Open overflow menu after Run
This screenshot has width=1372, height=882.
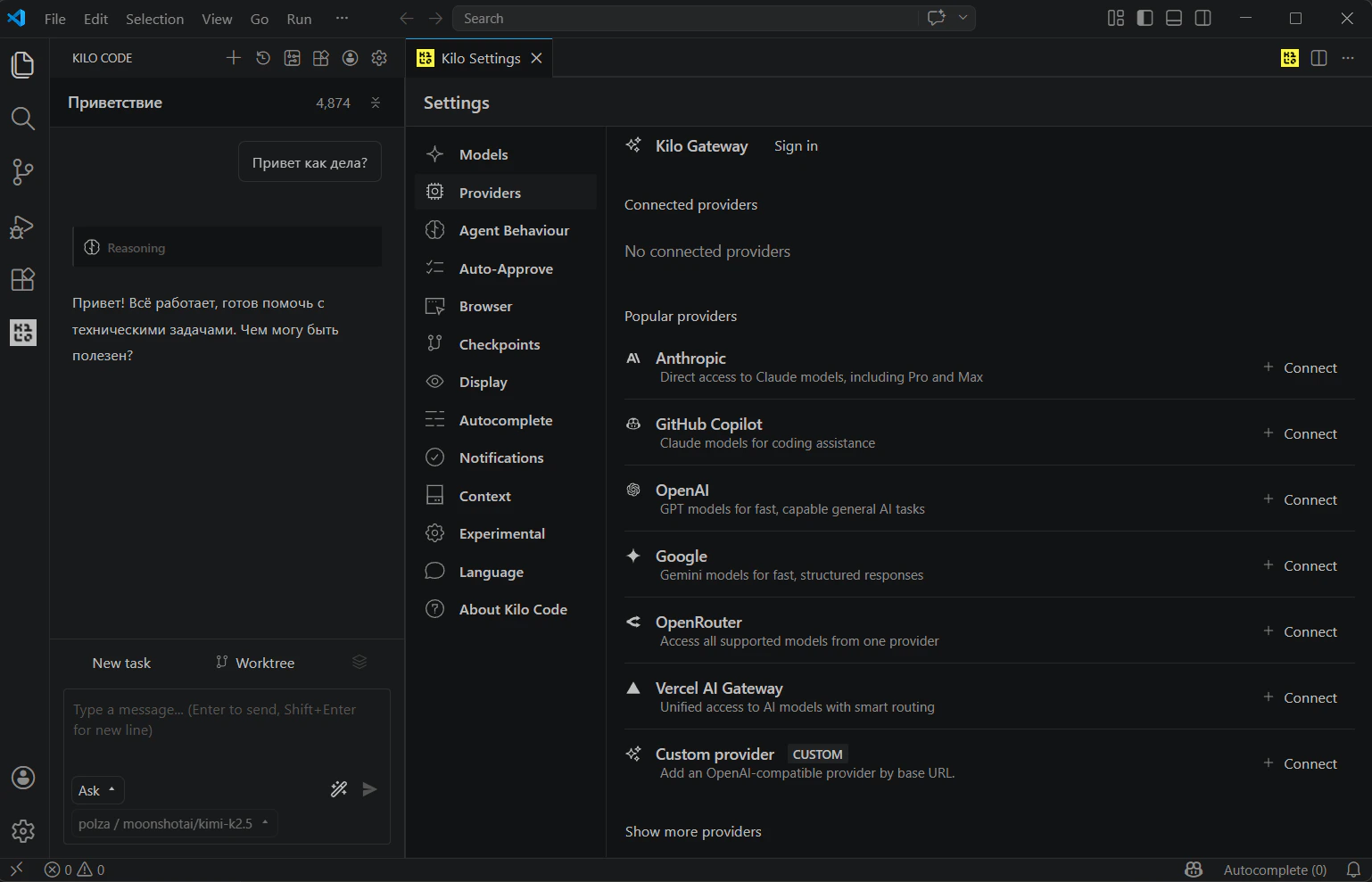342,19
